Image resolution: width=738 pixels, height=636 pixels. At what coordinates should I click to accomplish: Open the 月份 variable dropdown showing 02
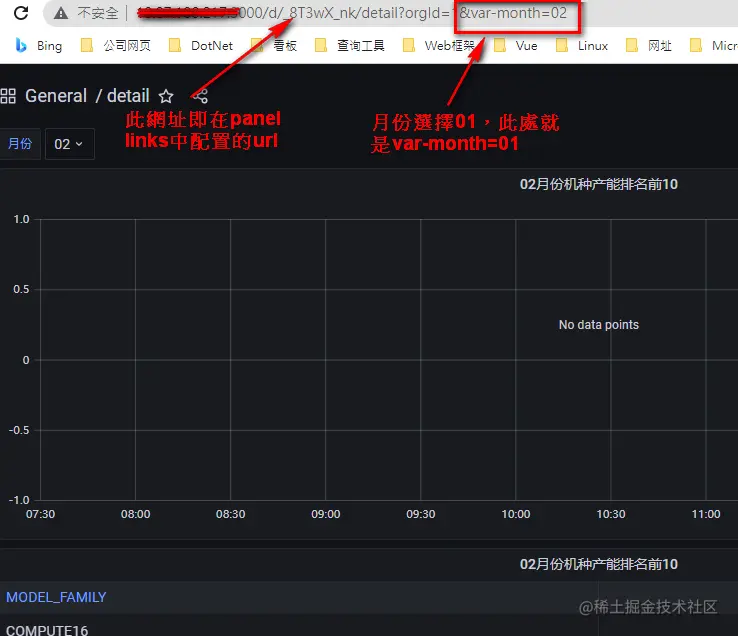pyautogui.click(x=70, y=144)
